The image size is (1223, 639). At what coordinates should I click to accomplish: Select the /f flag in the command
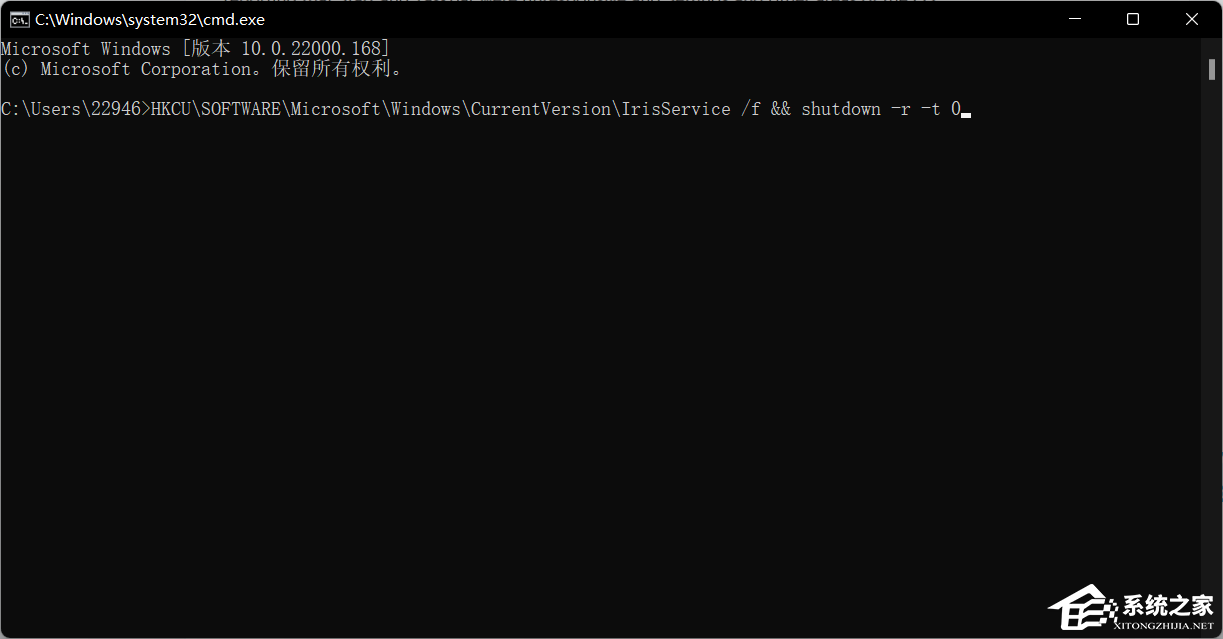(x=753, y=108)
